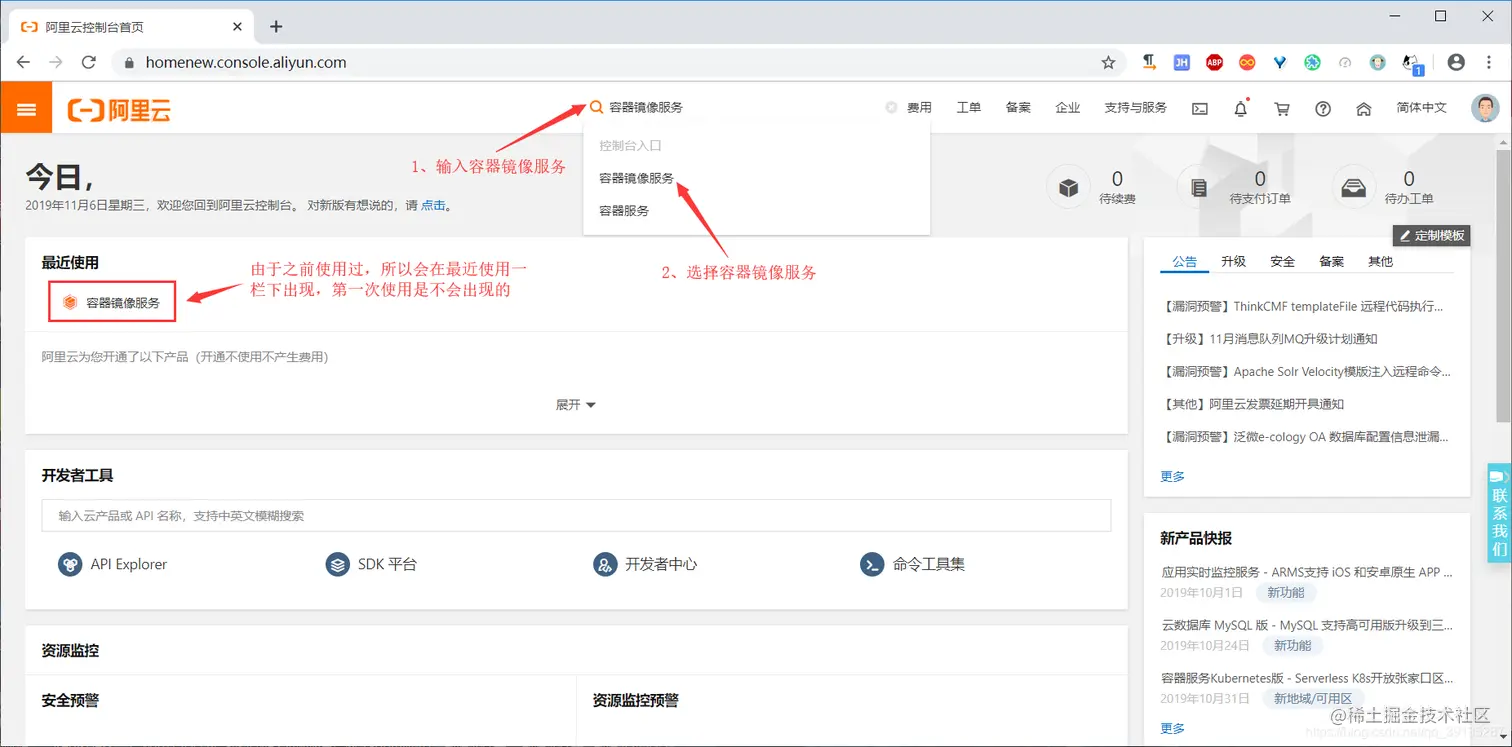The image size is (1512, 747).
Task: Click 更多 under announcements
Action: pyautogui.click(x=1173, y=477)
